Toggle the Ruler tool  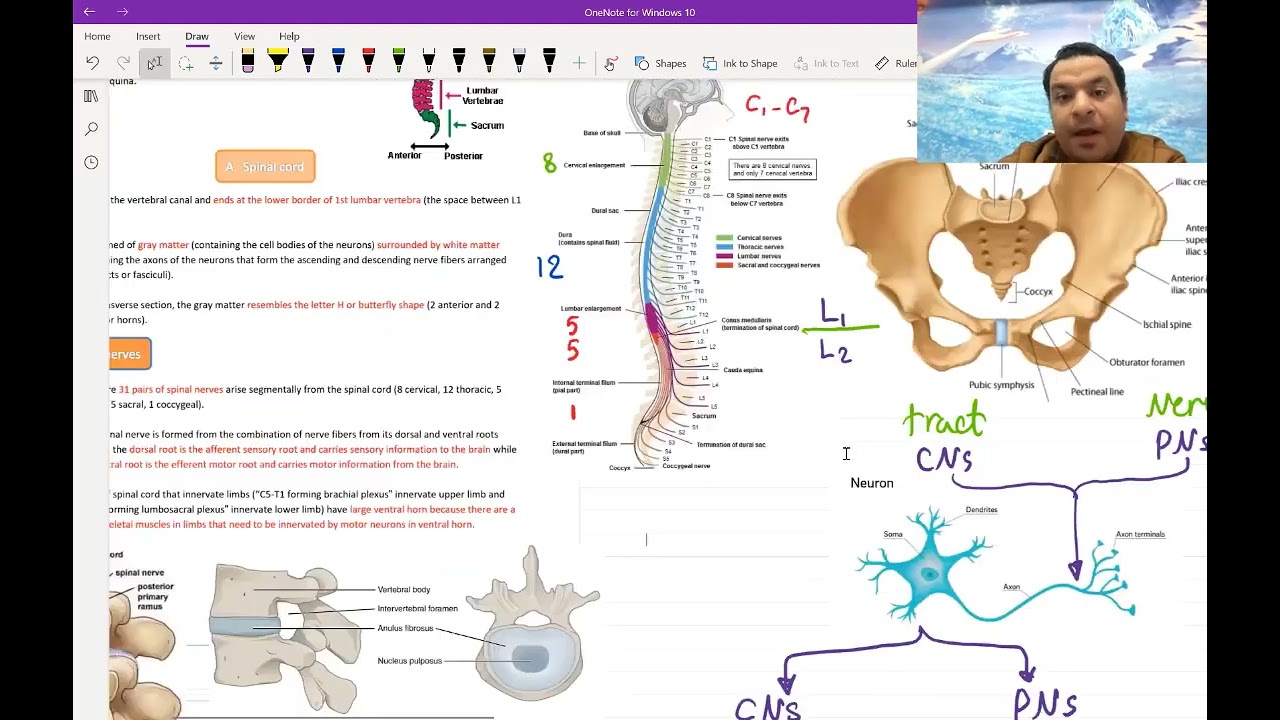[895, 63]
